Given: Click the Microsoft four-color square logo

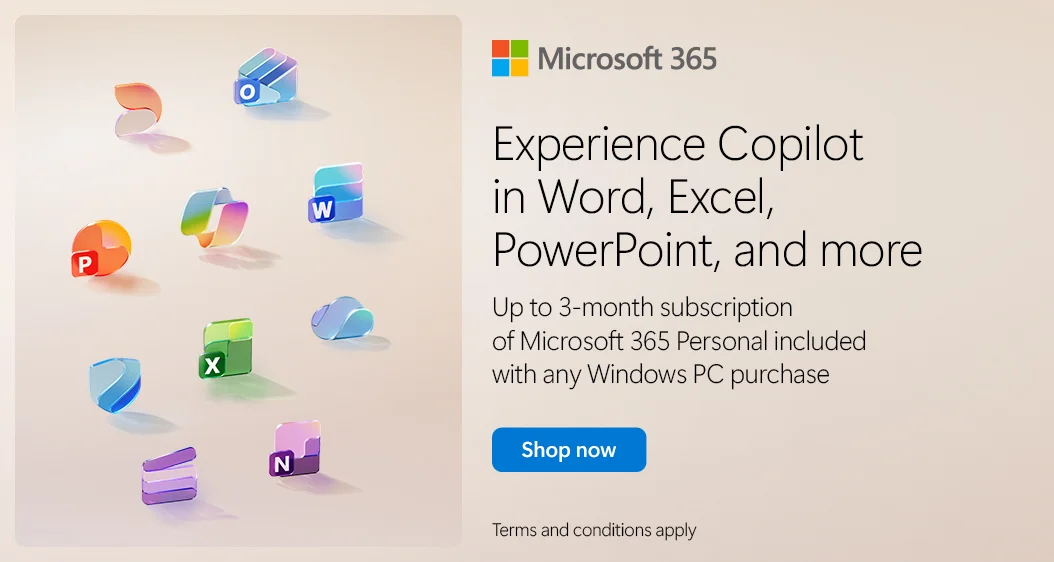Looking at the screenshot, I should 509,58.
